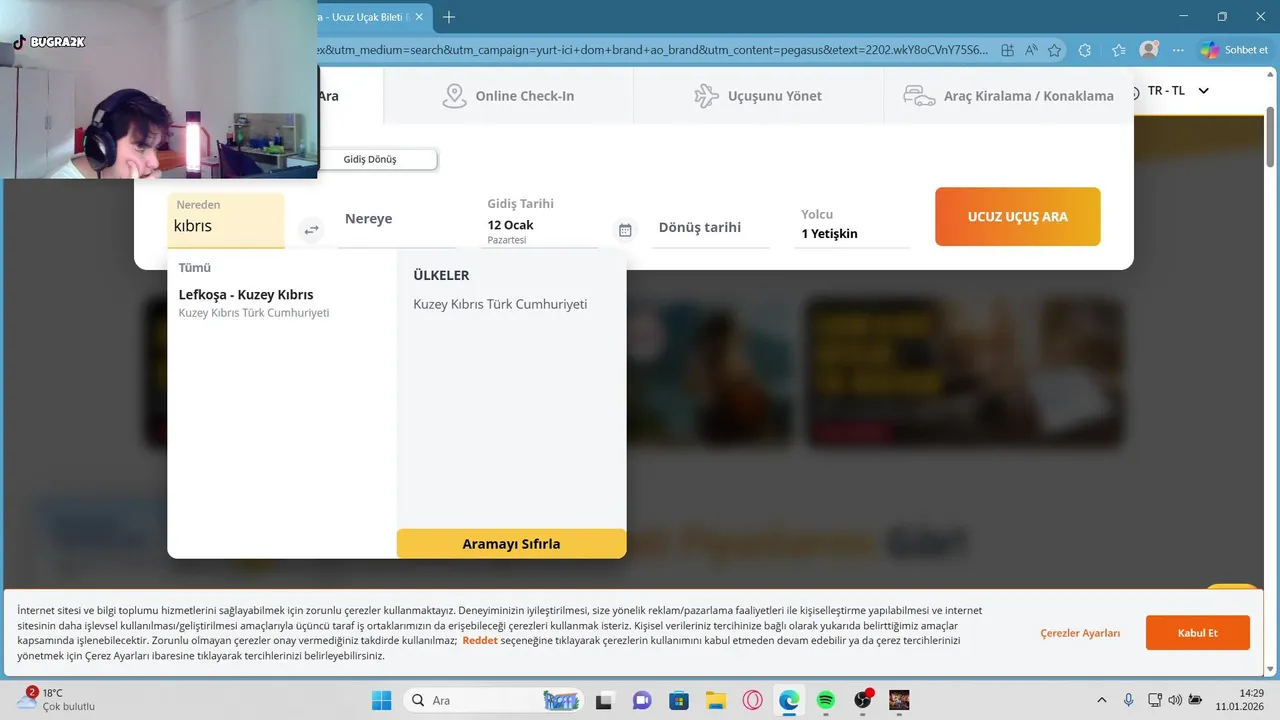The image size is (1280, 720).
Task: Switch to Araç Kiralama / Konaklama tab
Action: click(x=1008, y=96)
